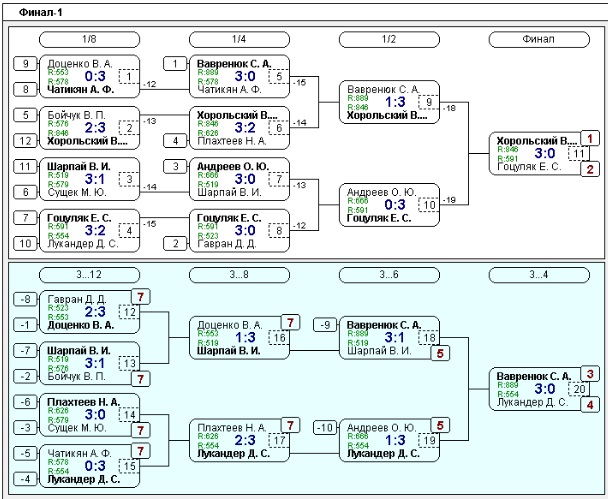Click score 2:3 of Бойчук–Хорольский 1/8 match
Image resolution: width=608 pixels, height=499 pixels.
pos(95,128)
